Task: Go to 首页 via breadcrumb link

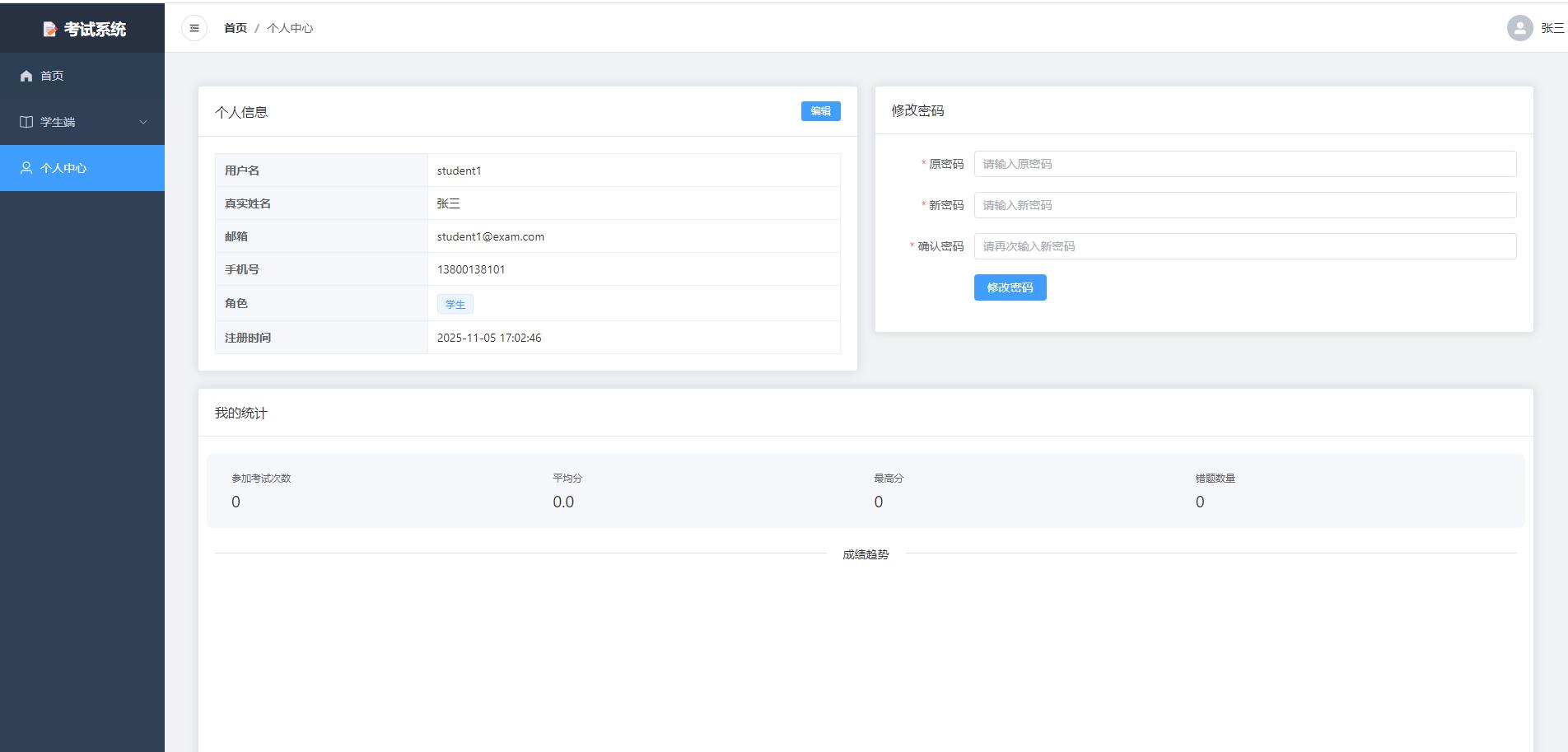Action: (x=236, y=28)
